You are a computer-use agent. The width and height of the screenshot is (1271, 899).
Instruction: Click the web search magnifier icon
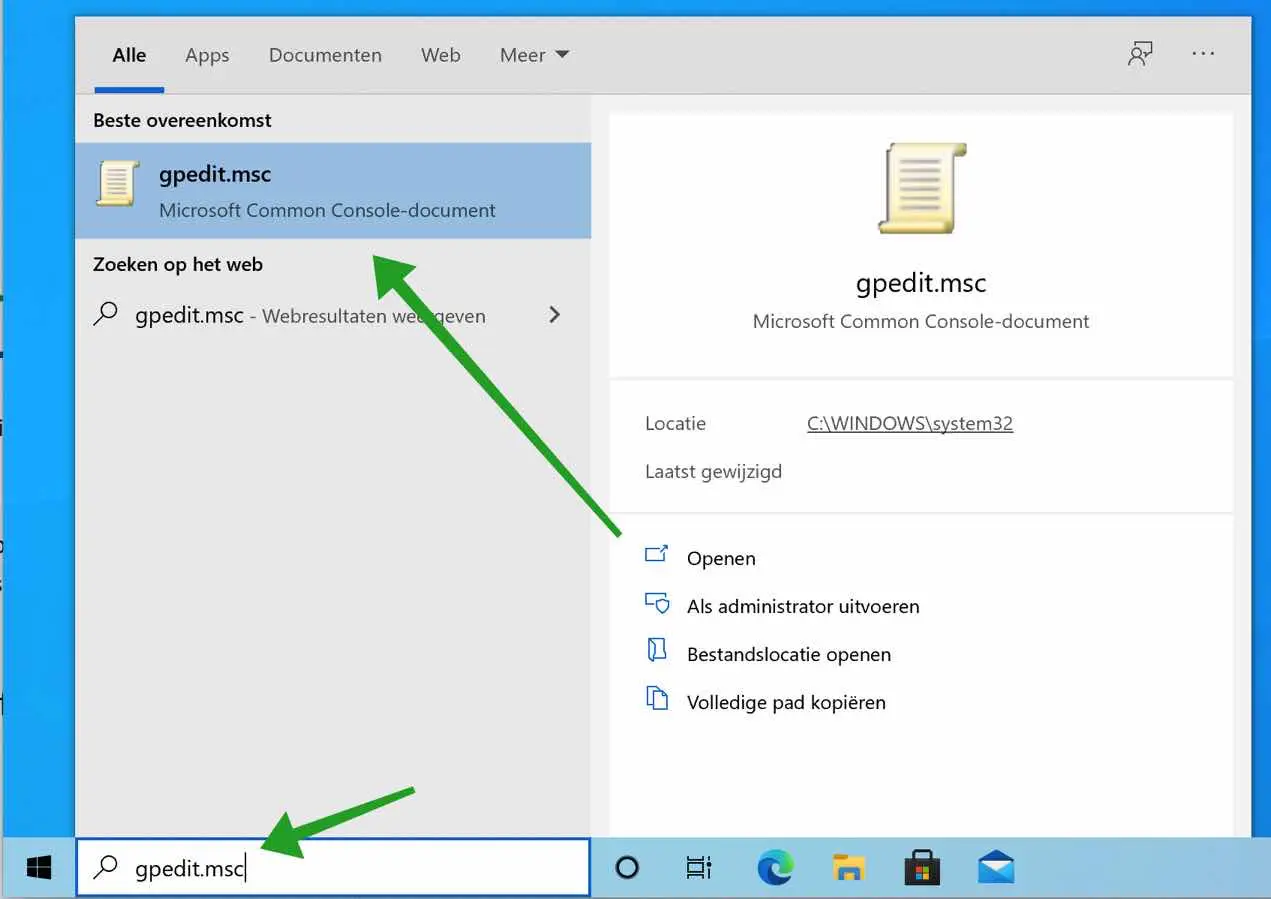point(105,315)
